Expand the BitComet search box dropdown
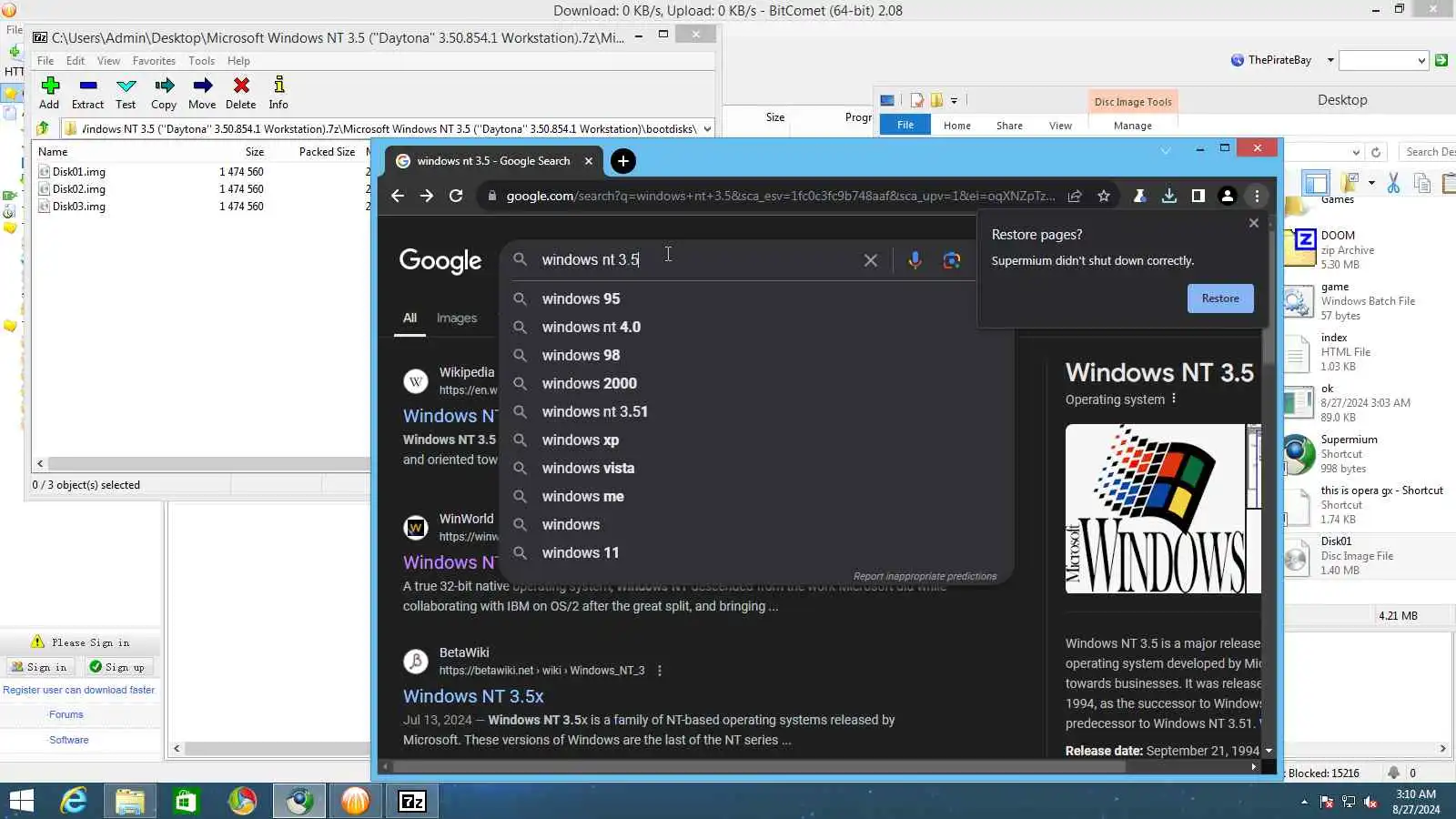The height and width of the screenshot is (819, 1456). pyautogui.click(x=1421, y=61)
